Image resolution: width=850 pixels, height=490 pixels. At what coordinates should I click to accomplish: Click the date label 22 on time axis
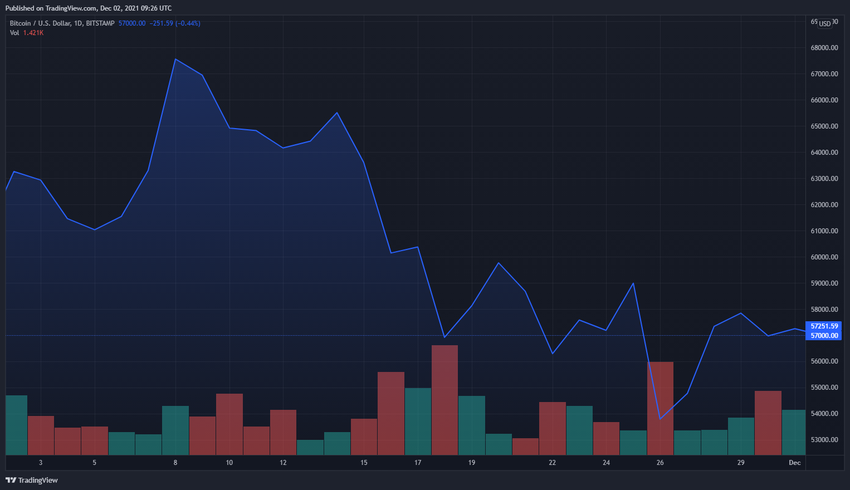coord(552,462)
